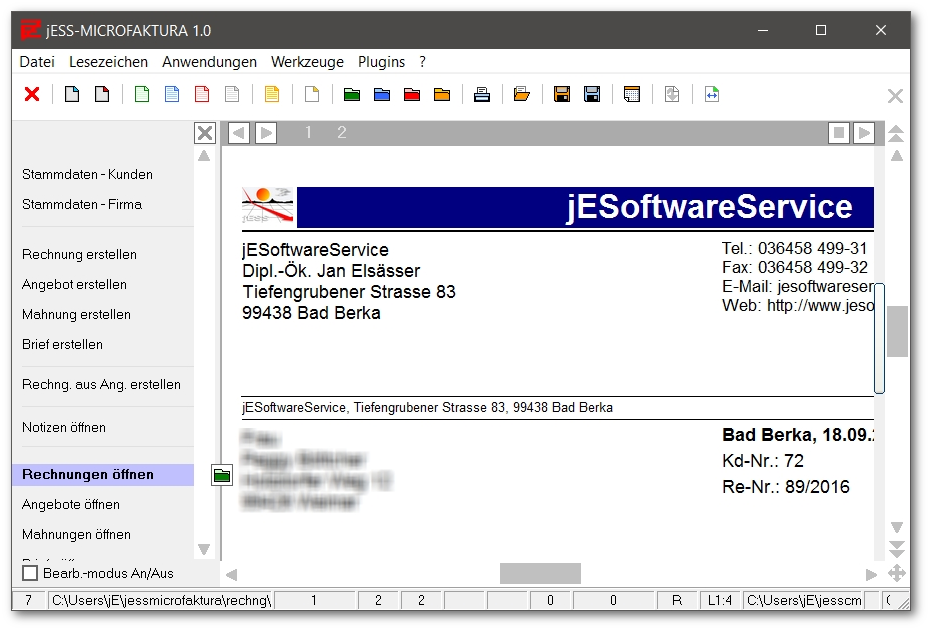Open the Lesezeichen menu

[x=109, y=62]
